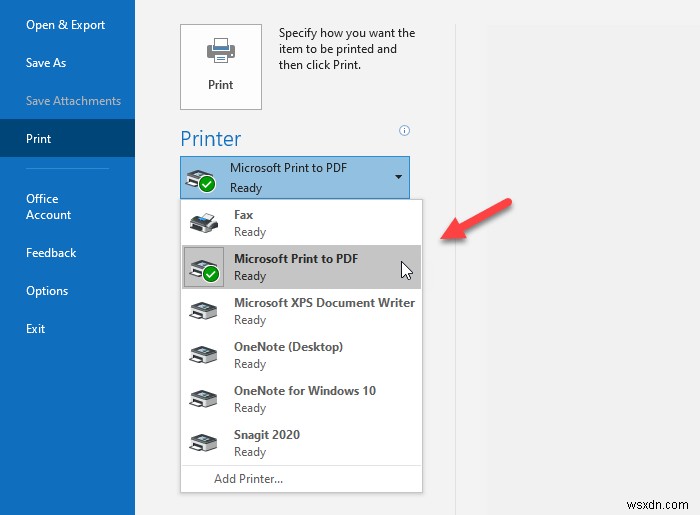The height and width of the screenshot is (515, 700).
Task: Select OneNote for Windows 10 printer icon
Action: pos(203,399)
